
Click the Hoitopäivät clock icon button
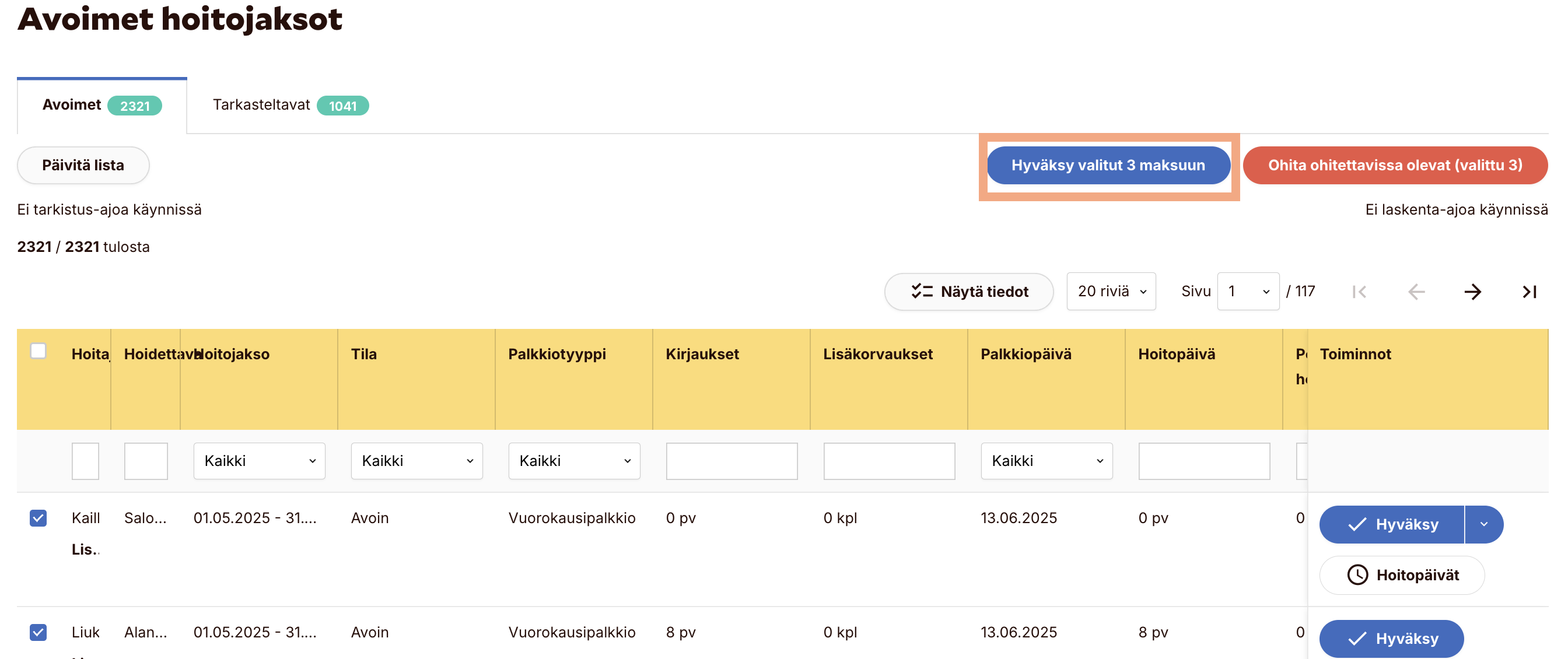tap(1401, 575)
